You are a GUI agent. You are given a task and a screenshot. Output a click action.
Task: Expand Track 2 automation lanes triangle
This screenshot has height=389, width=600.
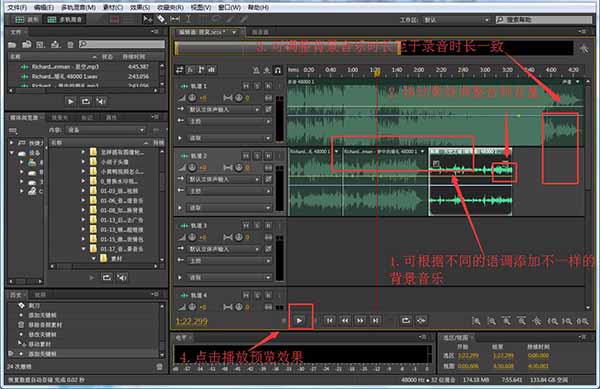(180, 208)
